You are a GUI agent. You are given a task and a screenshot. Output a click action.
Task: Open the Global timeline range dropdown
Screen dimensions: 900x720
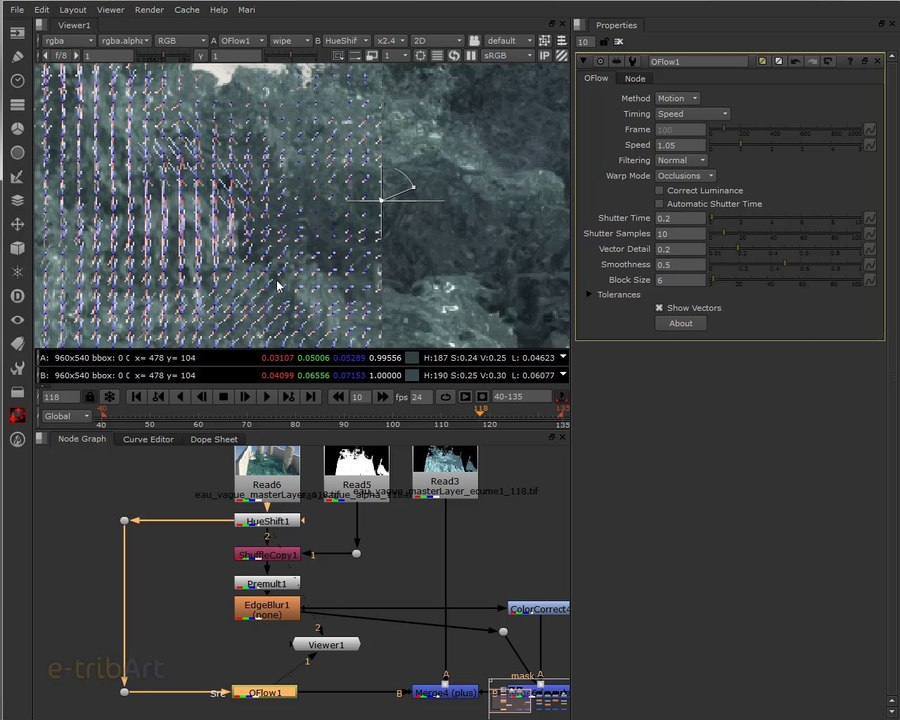tap(67, 416)
